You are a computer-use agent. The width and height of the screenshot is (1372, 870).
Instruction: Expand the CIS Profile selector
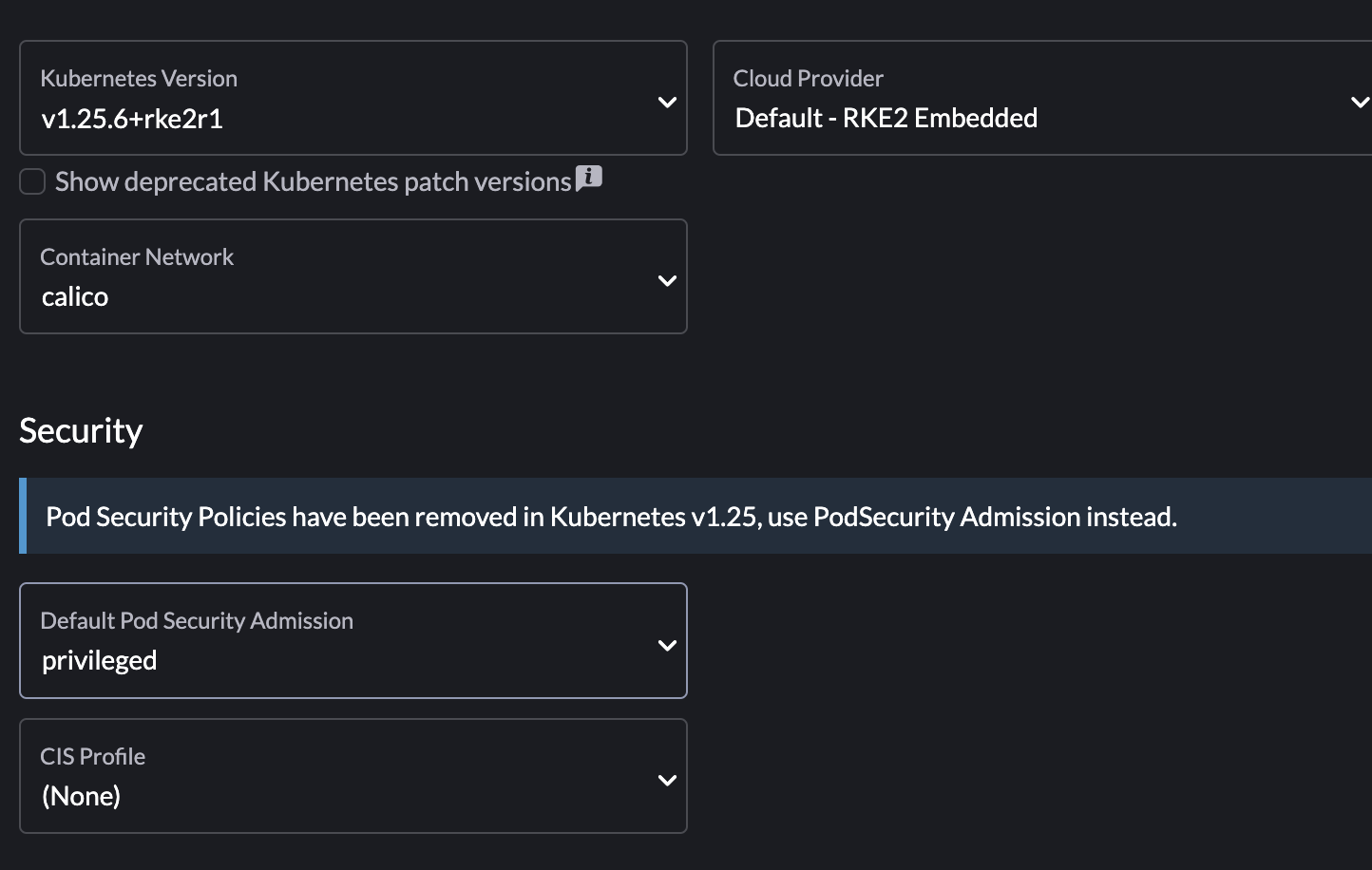coord(352,776)
